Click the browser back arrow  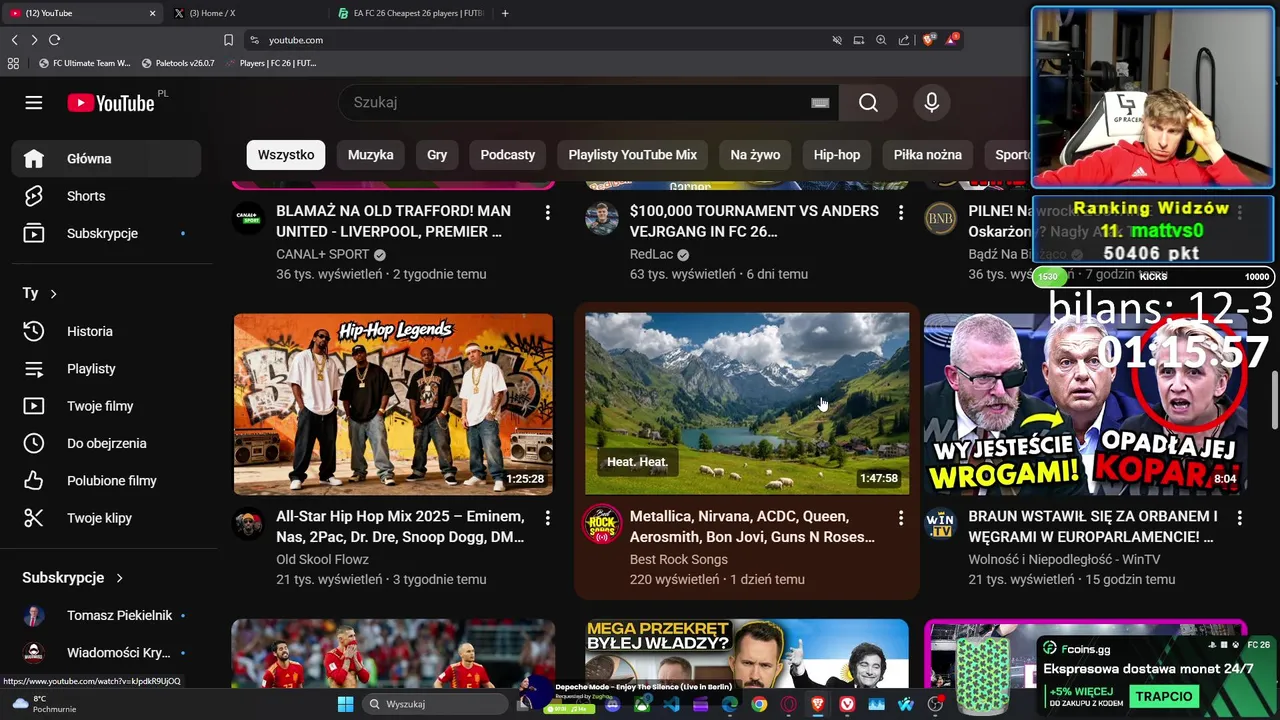point(14,40)
